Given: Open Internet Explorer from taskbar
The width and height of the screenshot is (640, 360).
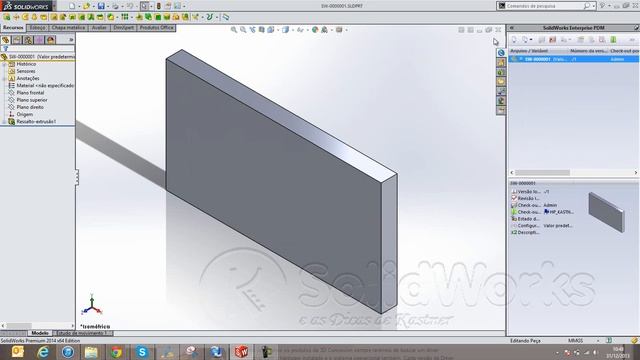Looking at the screenshot, I should [43, 352].
